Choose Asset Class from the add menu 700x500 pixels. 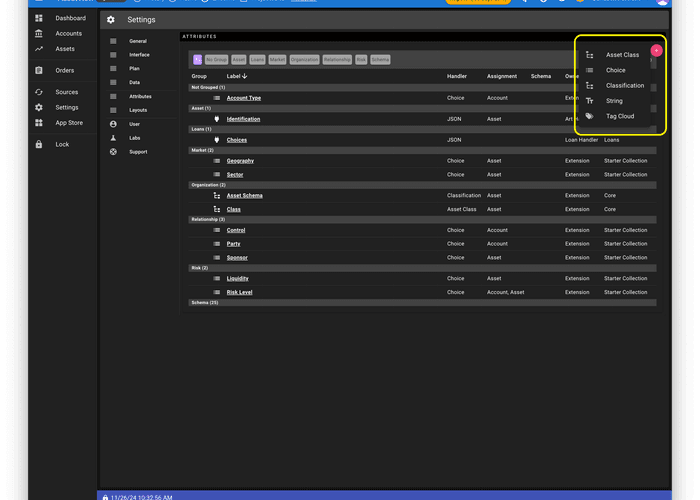coord(622,55)
